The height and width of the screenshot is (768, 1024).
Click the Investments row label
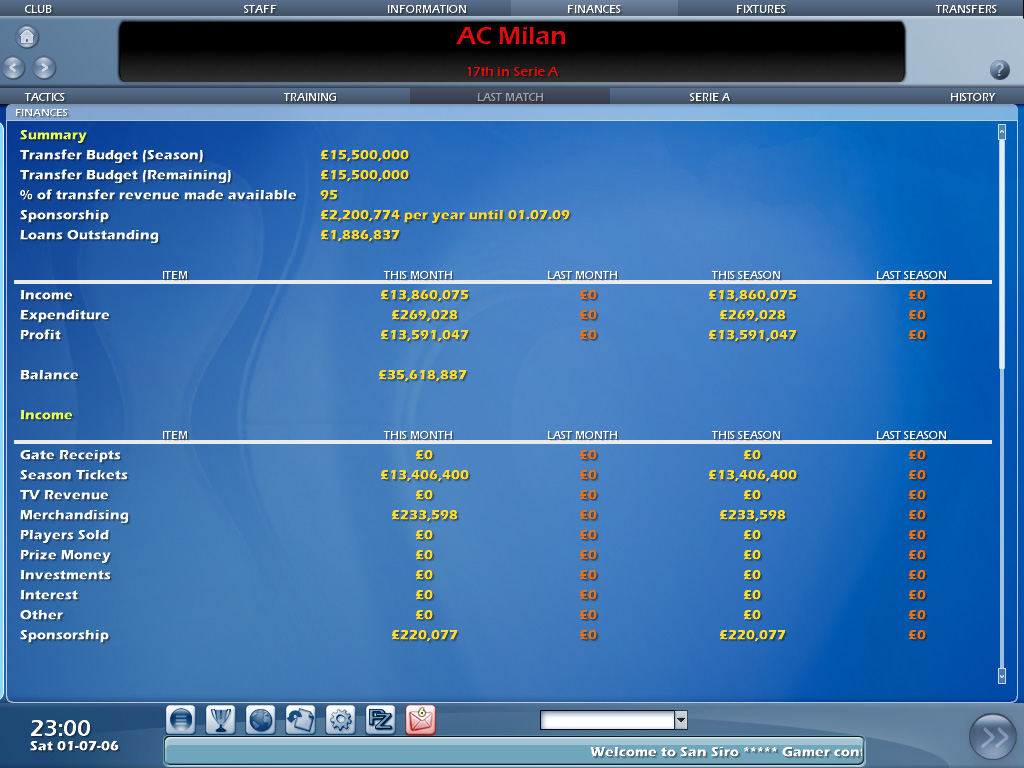click(x=65, y=575)
